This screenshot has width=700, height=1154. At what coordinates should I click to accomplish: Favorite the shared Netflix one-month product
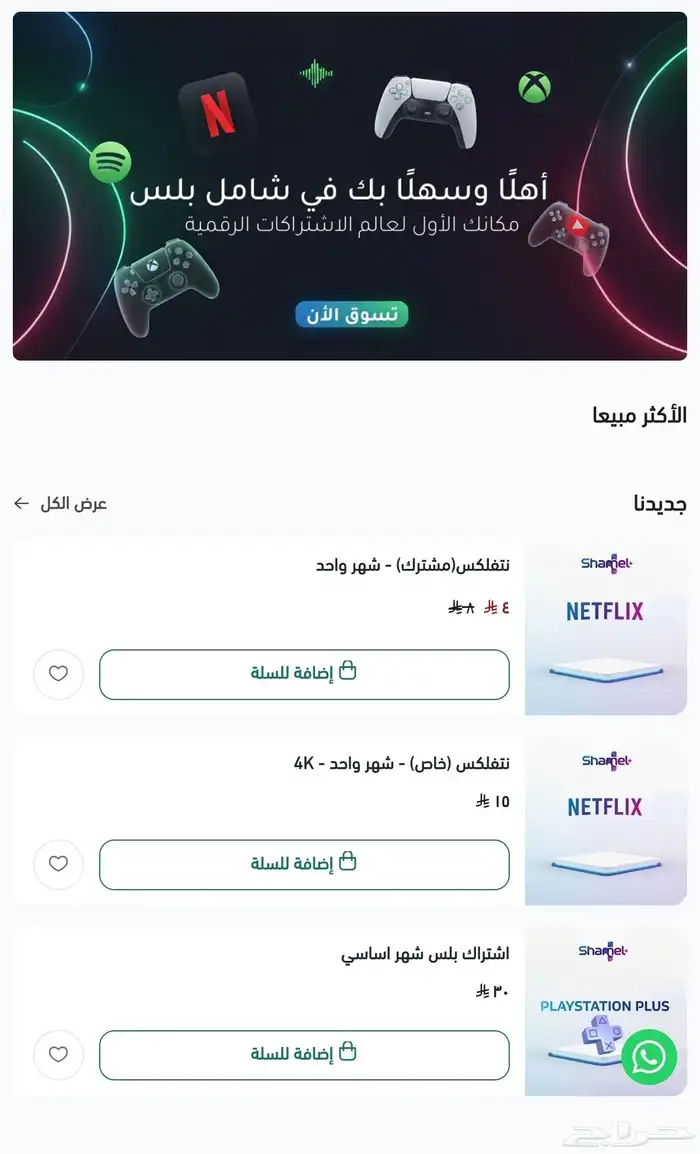click(x=58, y=674)
